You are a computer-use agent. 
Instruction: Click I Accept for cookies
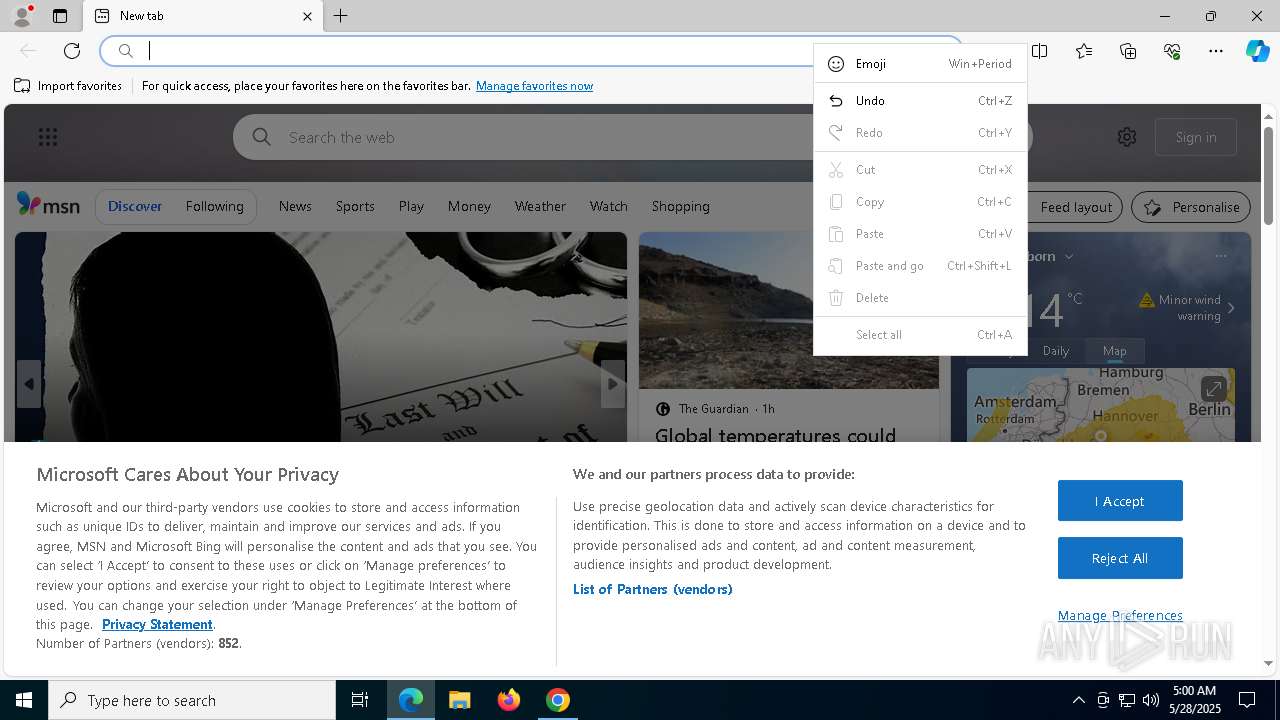pyautogui.click(x=1120, y=501)
